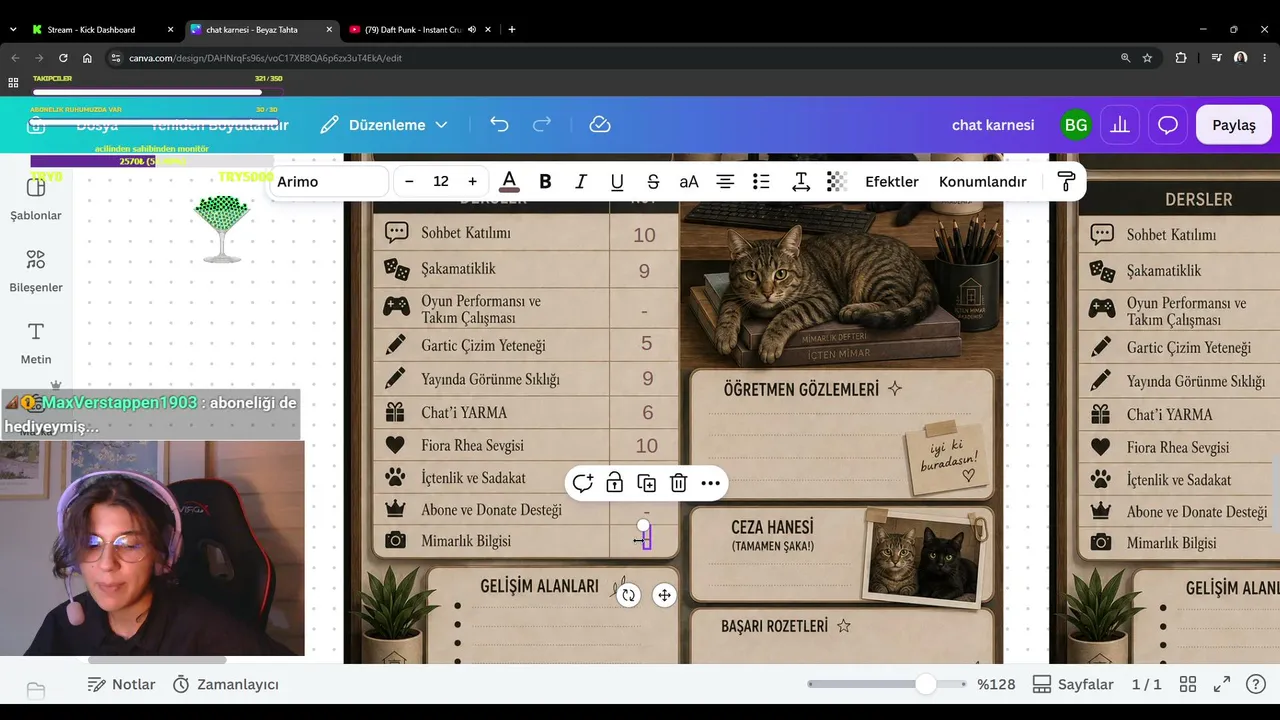Open the grid view icon
The width and height of the screenshot is (1280, 720).
(1188, 685)
